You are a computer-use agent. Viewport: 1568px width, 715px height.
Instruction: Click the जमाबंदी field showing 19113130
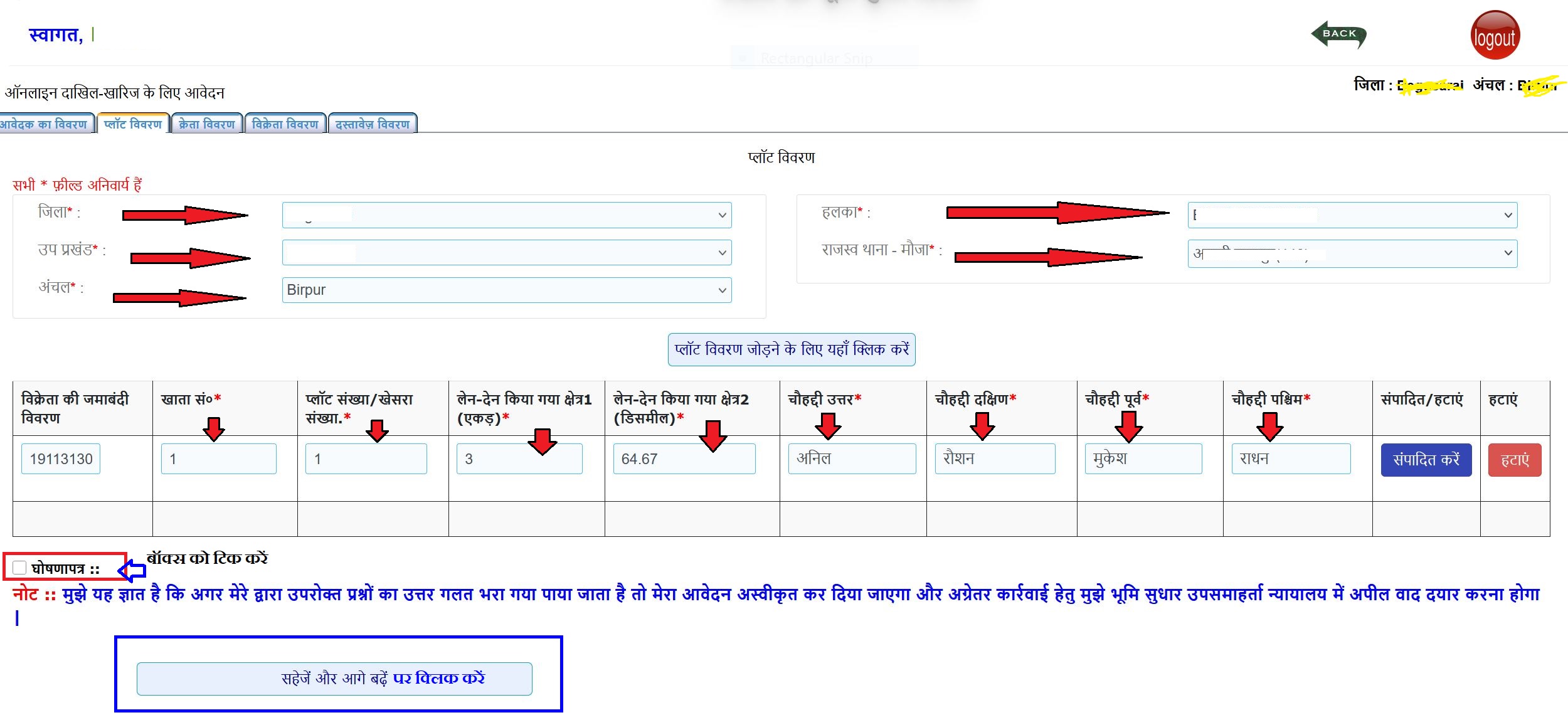[61, 459]
